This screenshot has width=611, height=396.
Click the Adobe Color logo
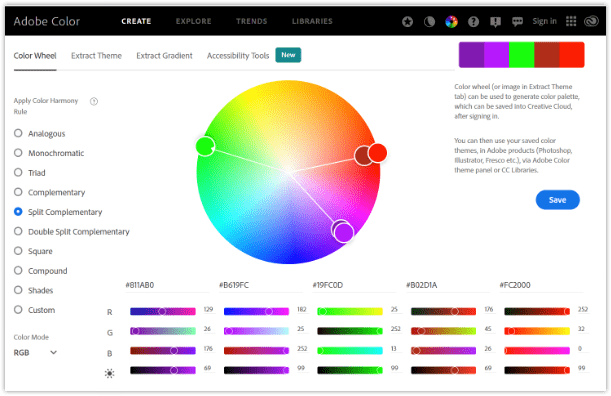coord(47,21)
